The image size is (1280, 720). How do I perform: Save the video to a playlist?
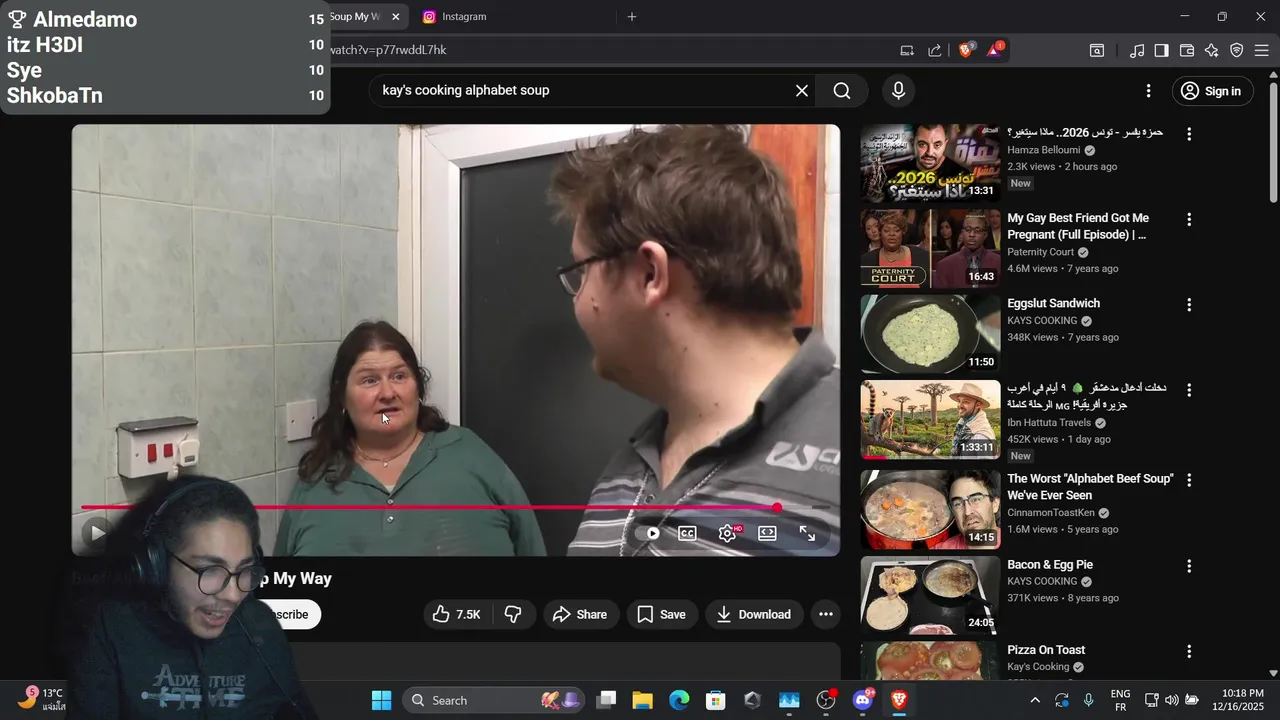(661, 614)
